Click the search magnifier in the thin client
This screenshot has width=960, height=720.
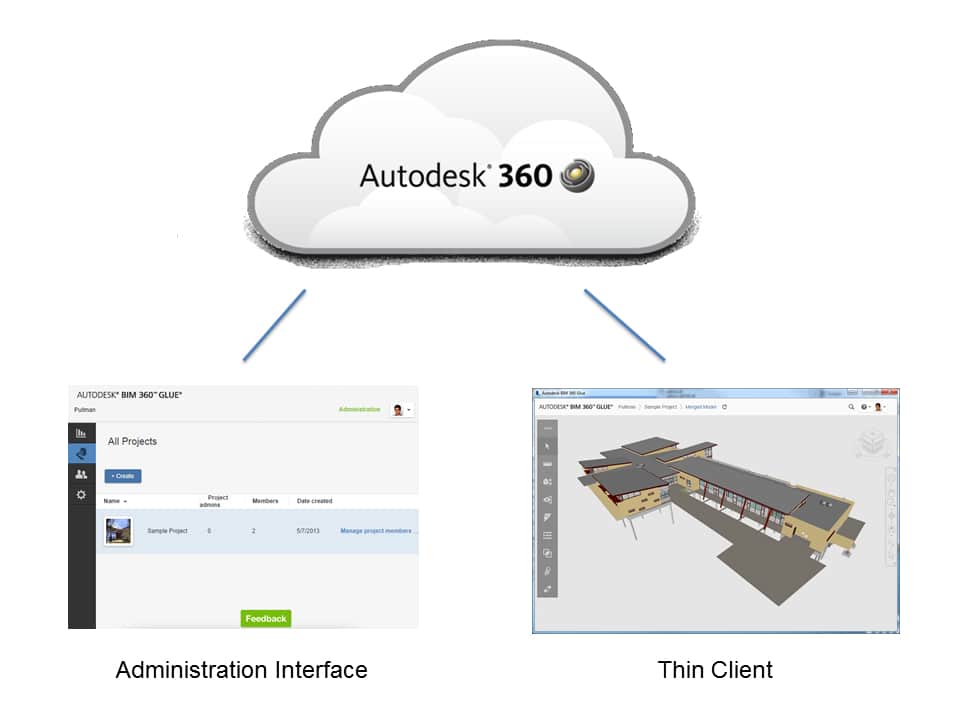(851, 407)
